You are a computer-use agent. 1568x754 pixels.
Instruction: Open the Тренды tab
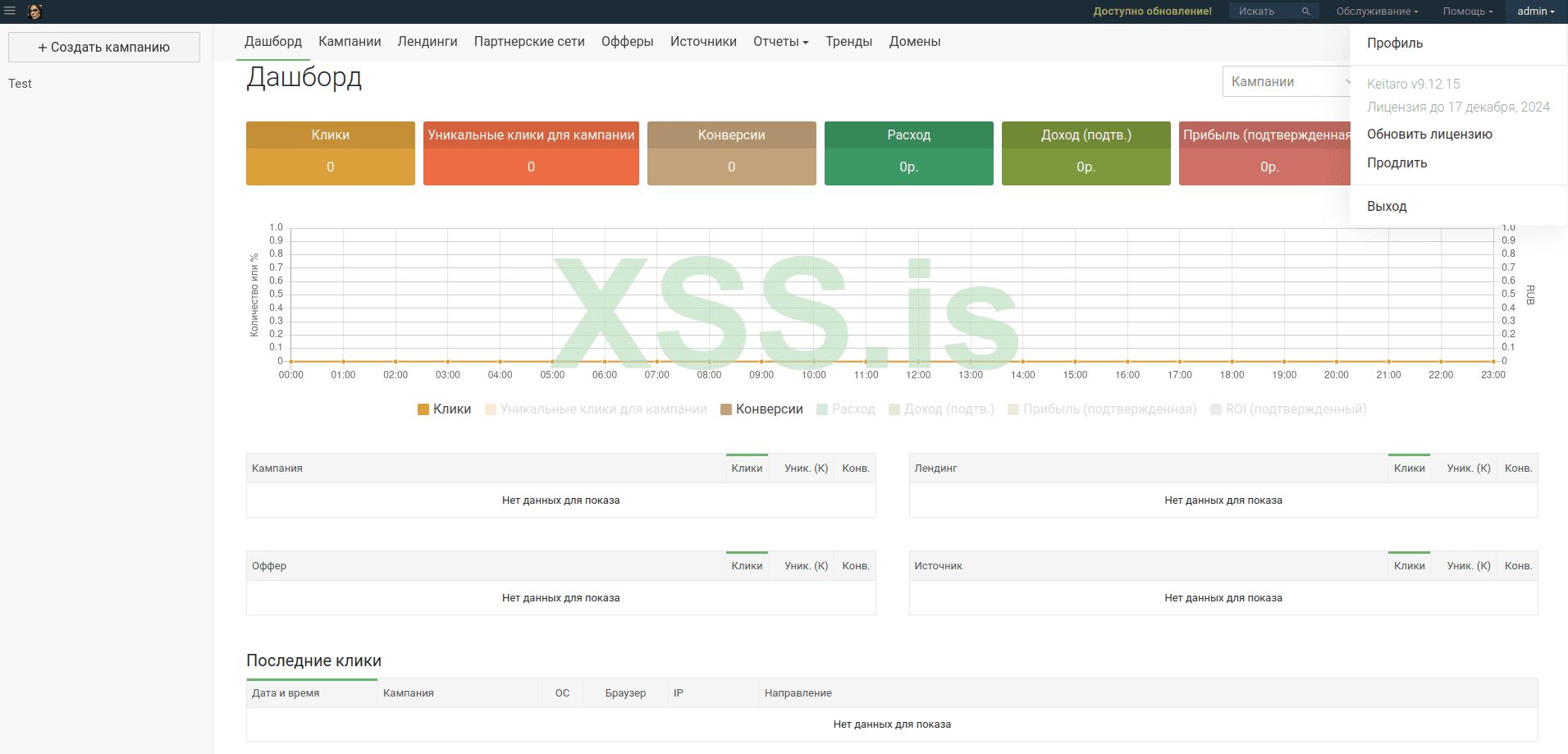click(x=848, y=42)
